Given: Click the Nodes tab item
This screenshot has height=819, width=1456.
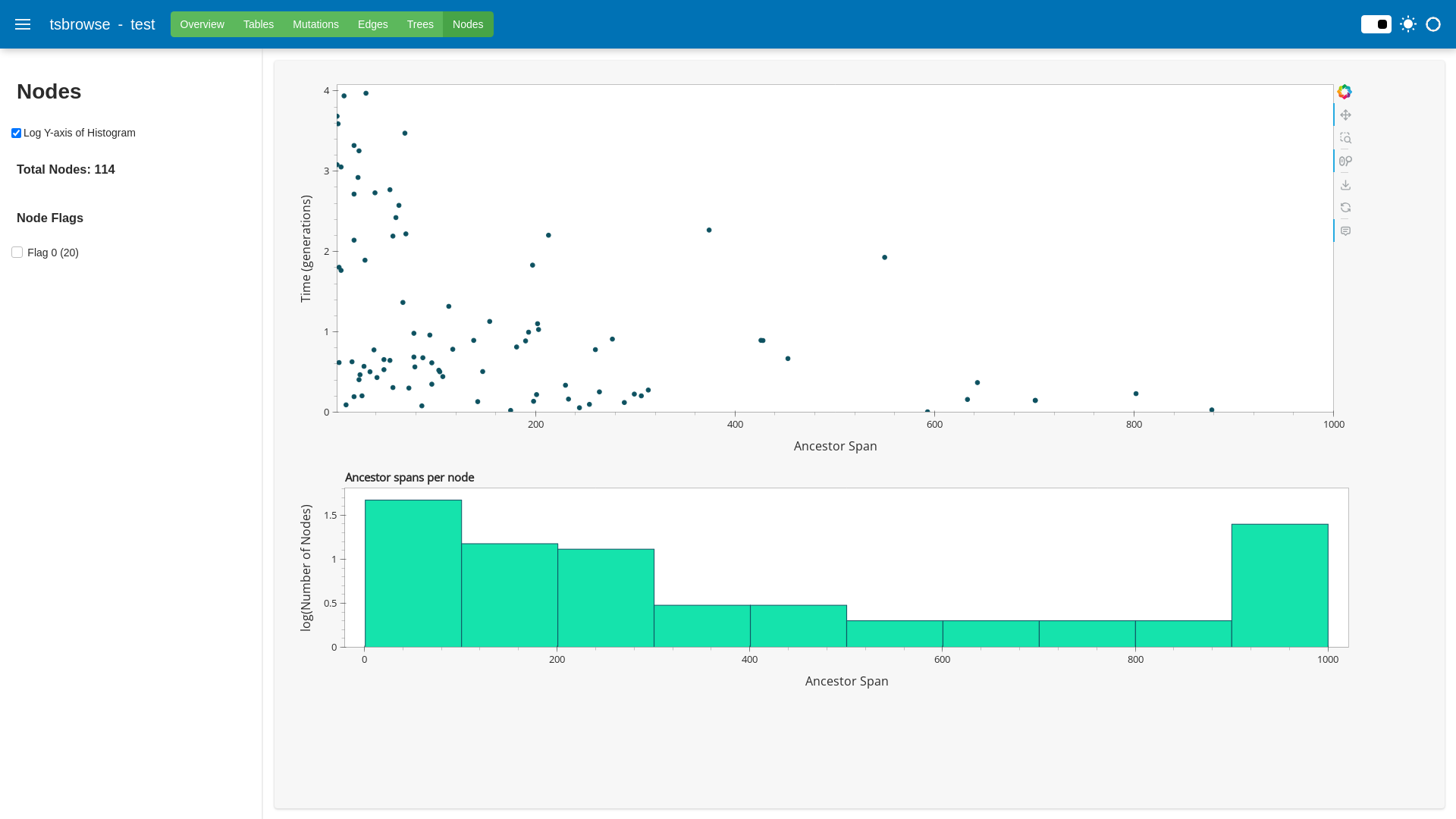Looking at the screenshot, I should coord(467,24).
